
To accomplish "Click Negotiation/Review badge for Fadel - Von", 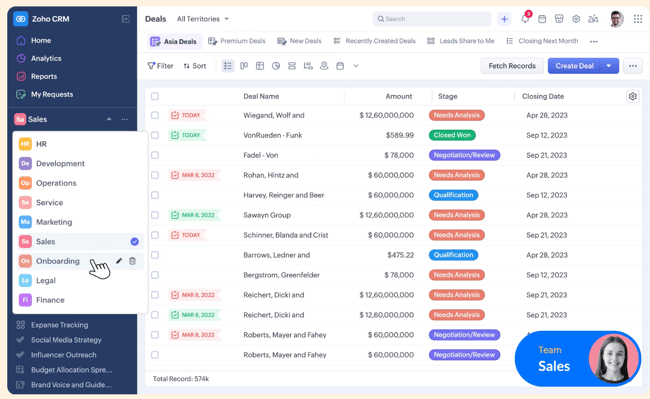I will pos(464,155).
